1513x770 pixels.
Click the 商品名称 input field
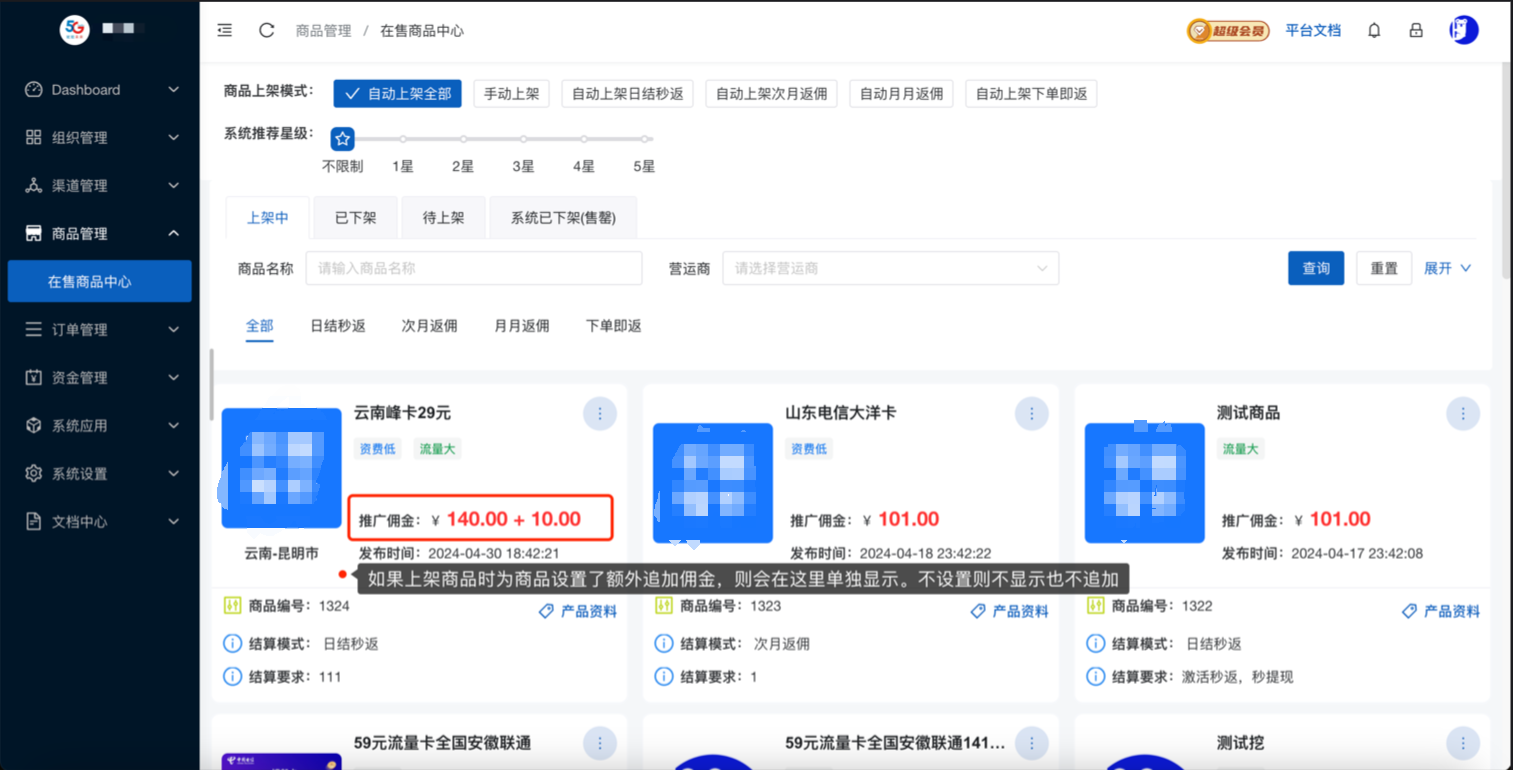(473, 268)
